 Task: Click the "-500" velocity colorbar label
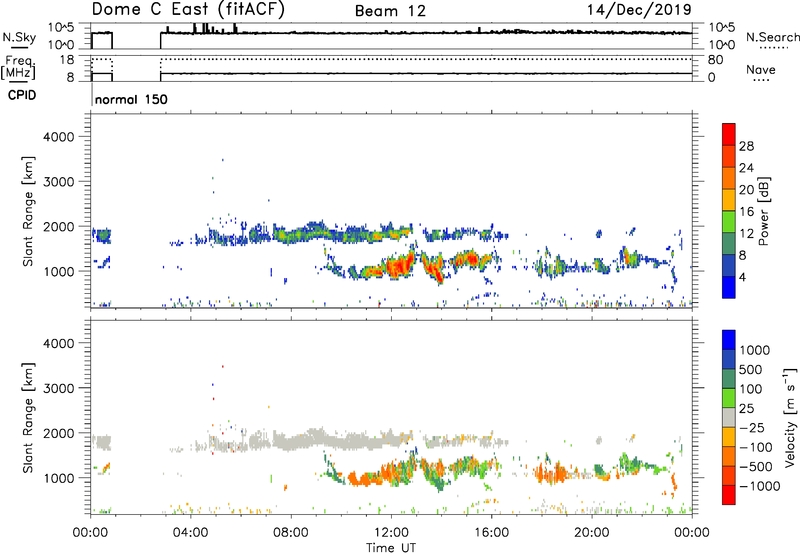[x=756, y=467]
